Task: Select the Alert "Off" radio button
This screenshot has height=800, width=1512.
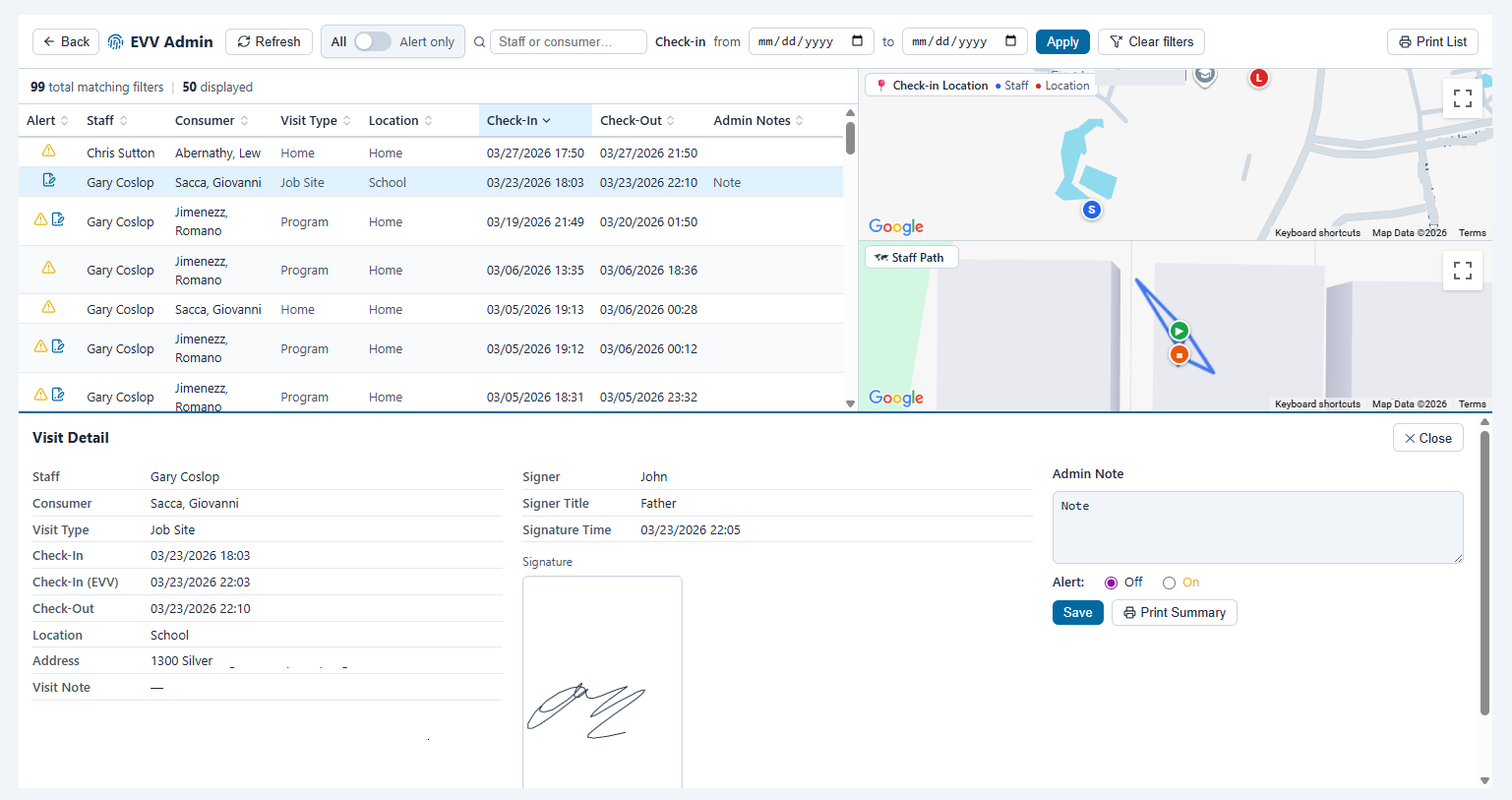Action: [x=1111, y=582]
